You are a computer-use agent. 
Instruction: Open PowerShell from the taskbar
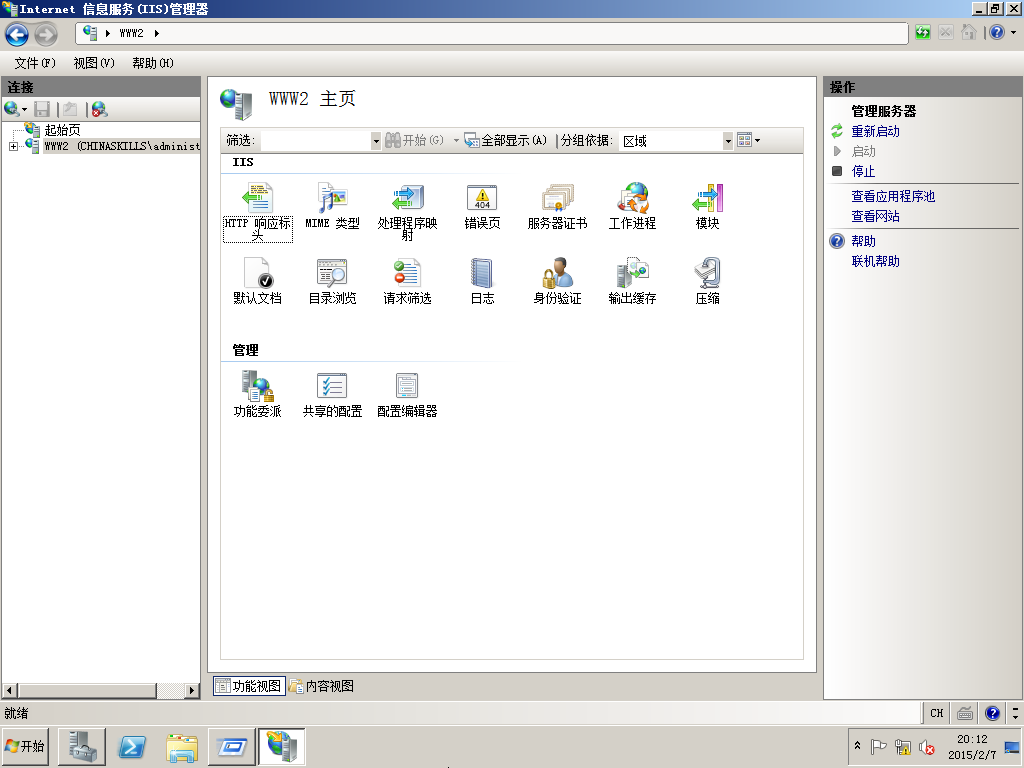pos(132,746)
